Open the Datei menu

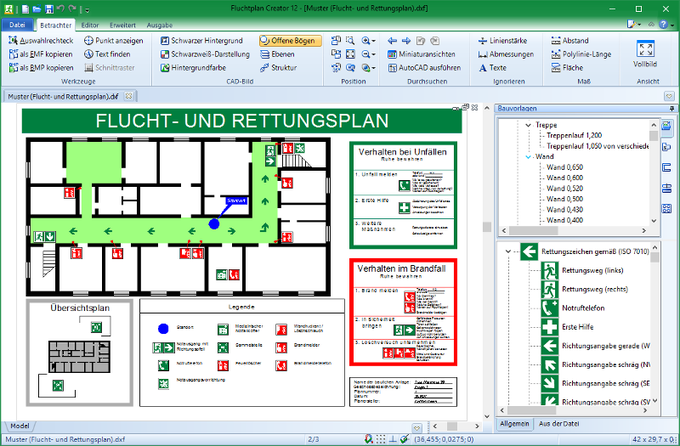[x=17, y=25]
